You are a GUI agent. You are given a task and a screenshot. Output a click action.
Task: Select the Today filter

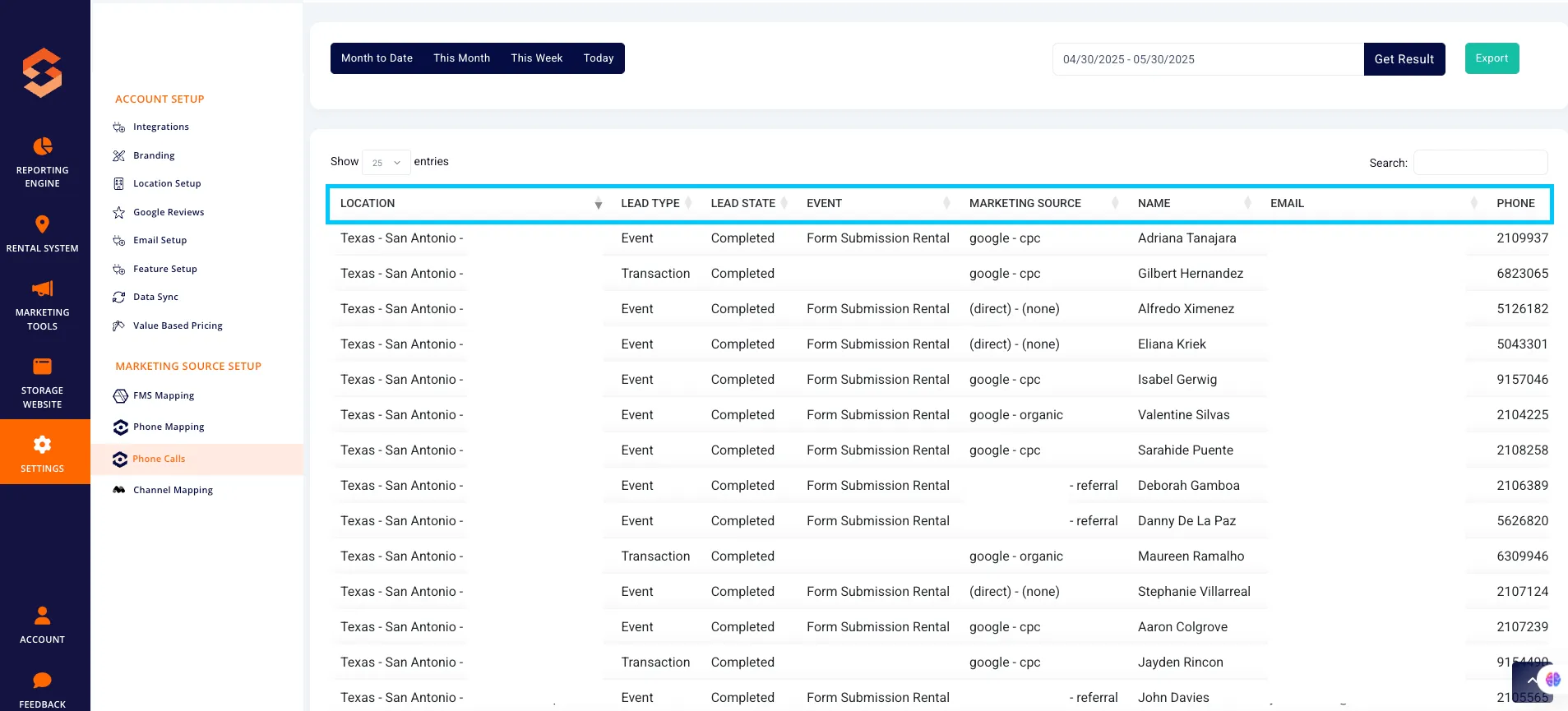599,58
